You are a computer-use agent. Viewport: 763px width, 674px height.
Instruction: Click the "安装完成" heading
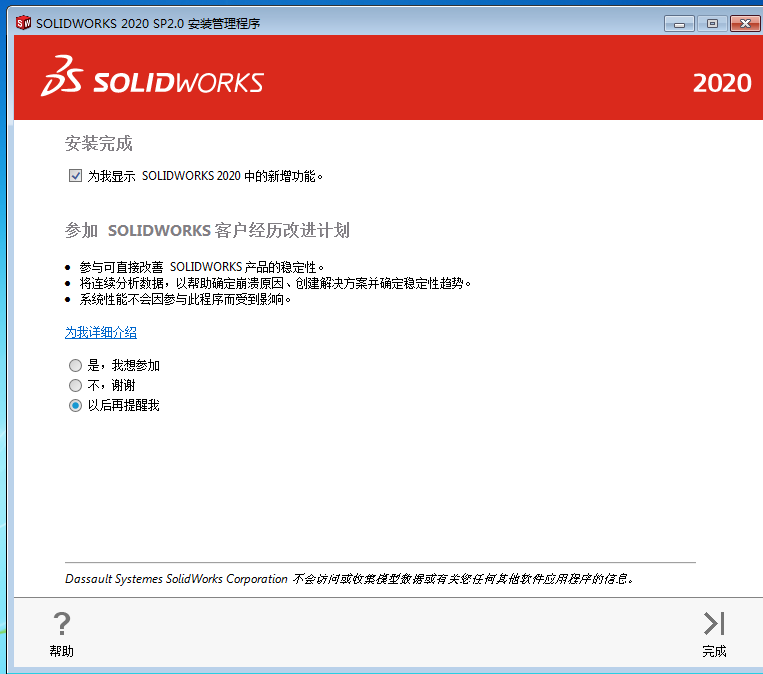tap(99, 144)
